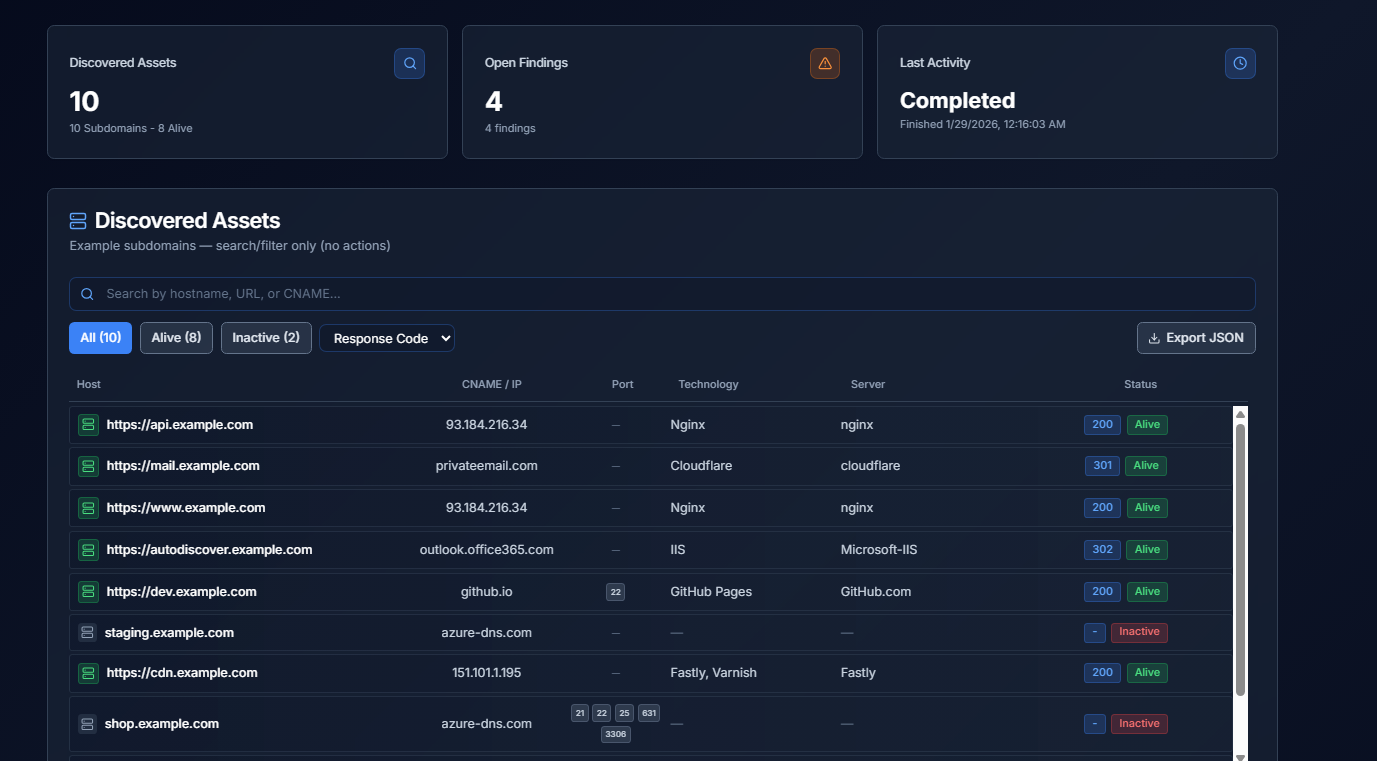Click the stacked-server icon beside the Discovered Assets heading
This screenshot has width=1377, height=761.
pyautogui.click(x=77, y=219)
